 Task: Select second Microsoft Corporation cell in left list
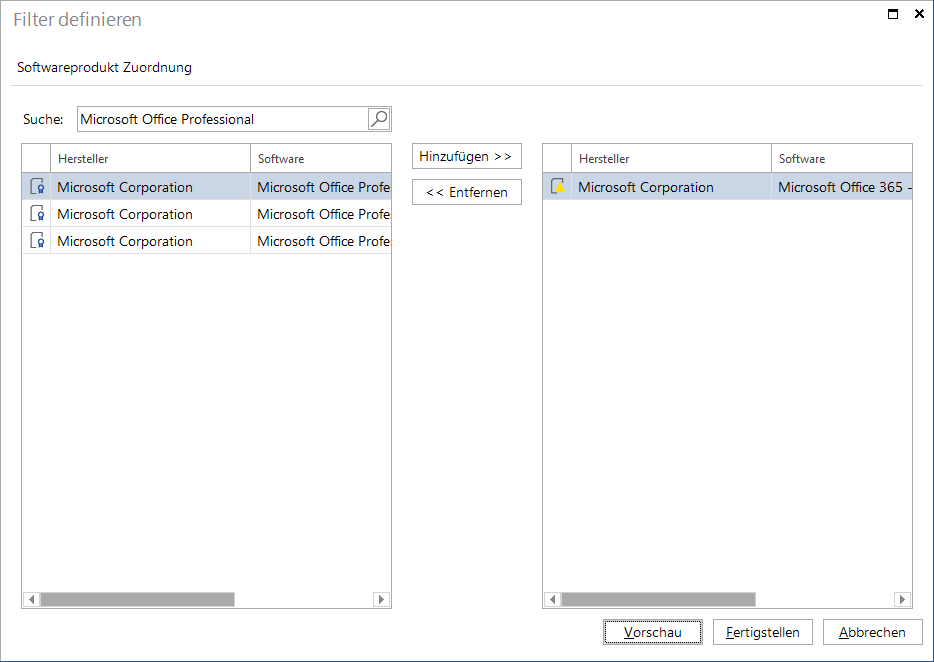(151, 214)
